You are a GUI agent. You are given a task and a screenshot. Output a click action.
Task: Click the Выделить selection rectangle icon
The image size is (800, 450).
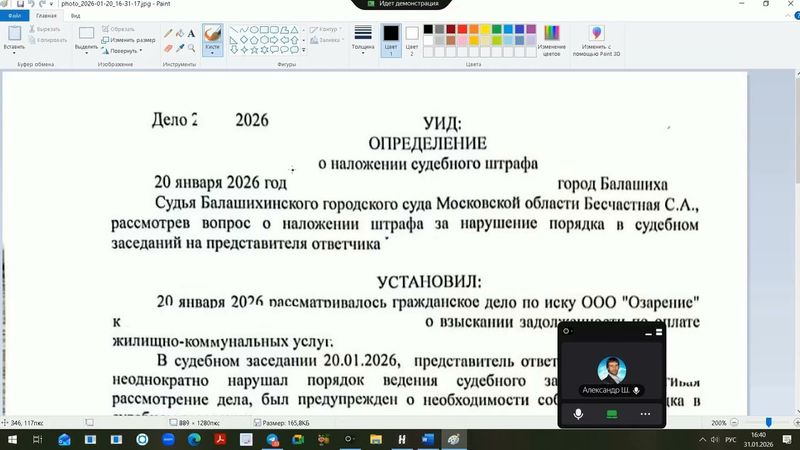click(x=86, y=33)
